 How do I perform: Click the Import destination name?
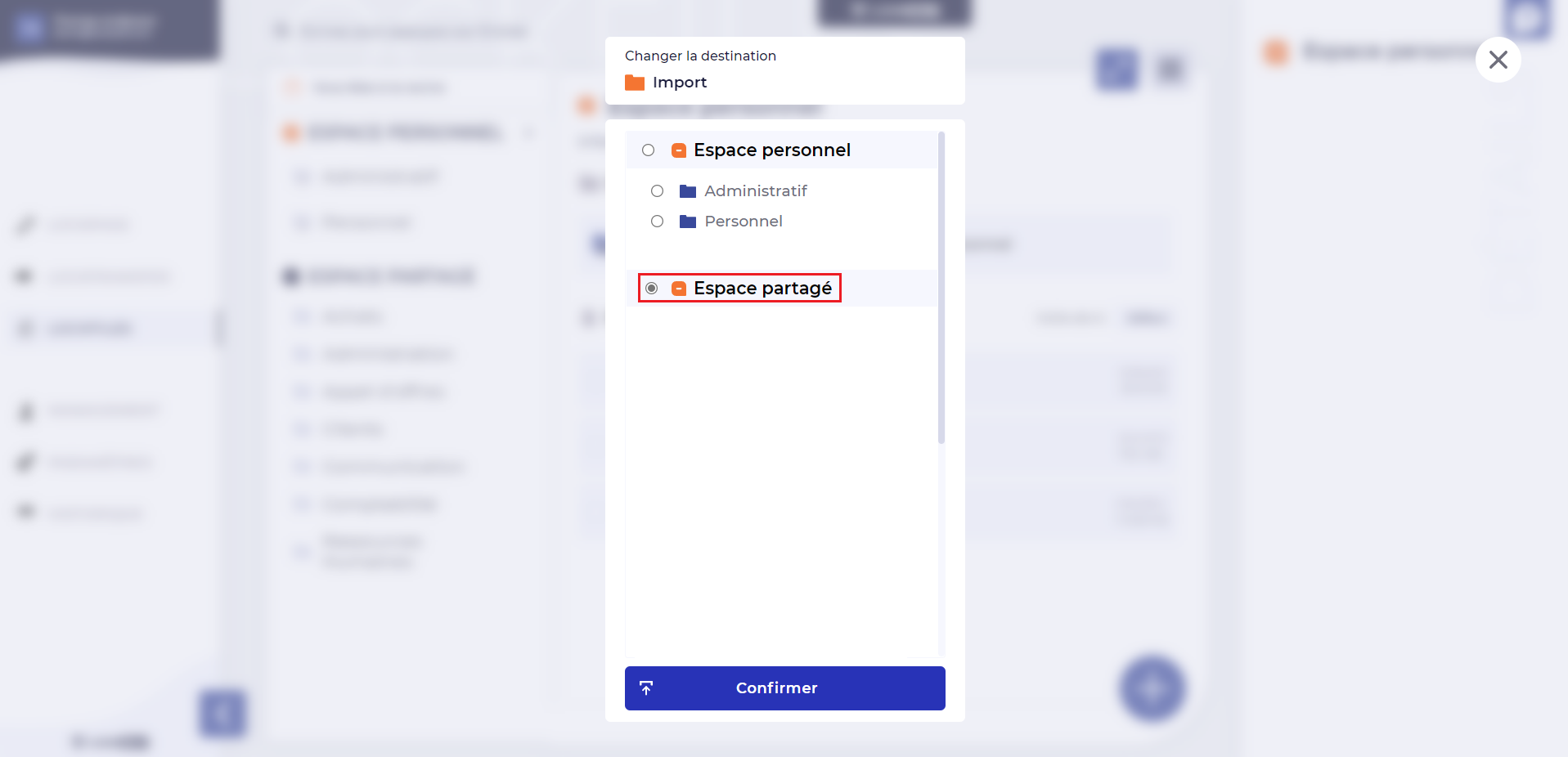pos(680,83)
